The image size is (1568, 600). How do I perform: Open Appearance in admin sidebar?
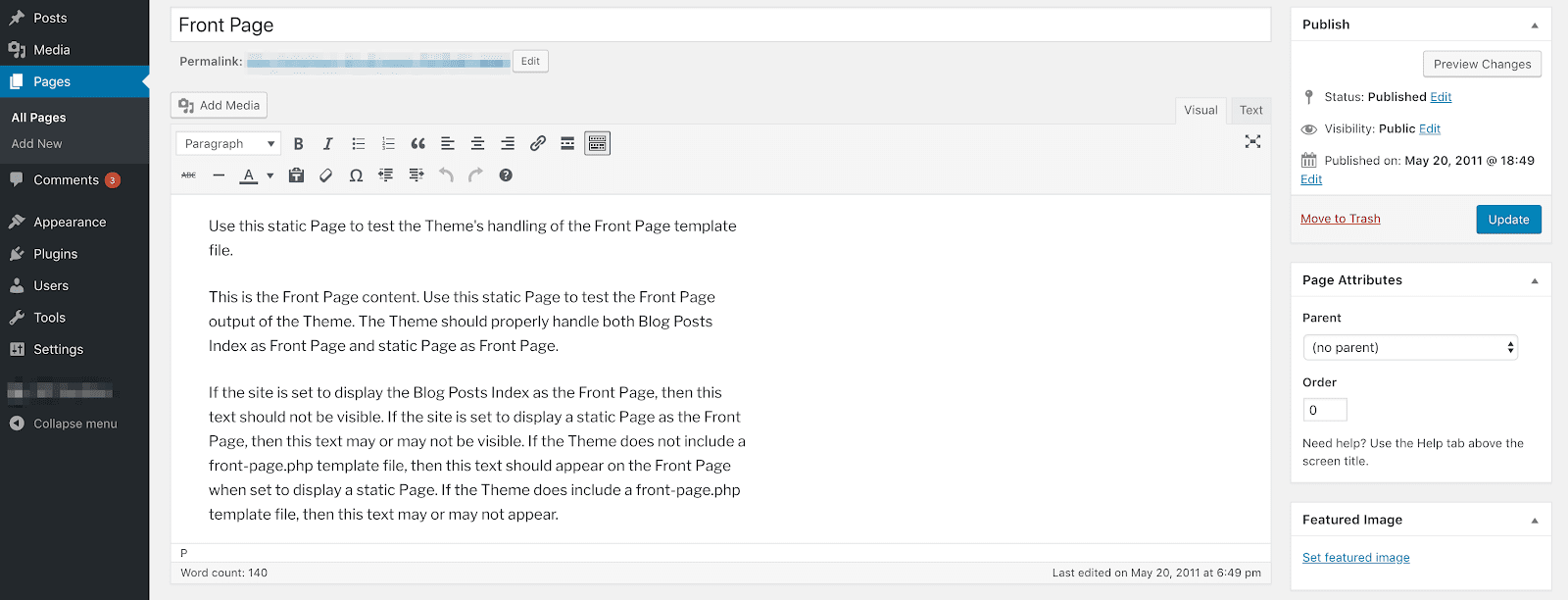pos(74,222)
